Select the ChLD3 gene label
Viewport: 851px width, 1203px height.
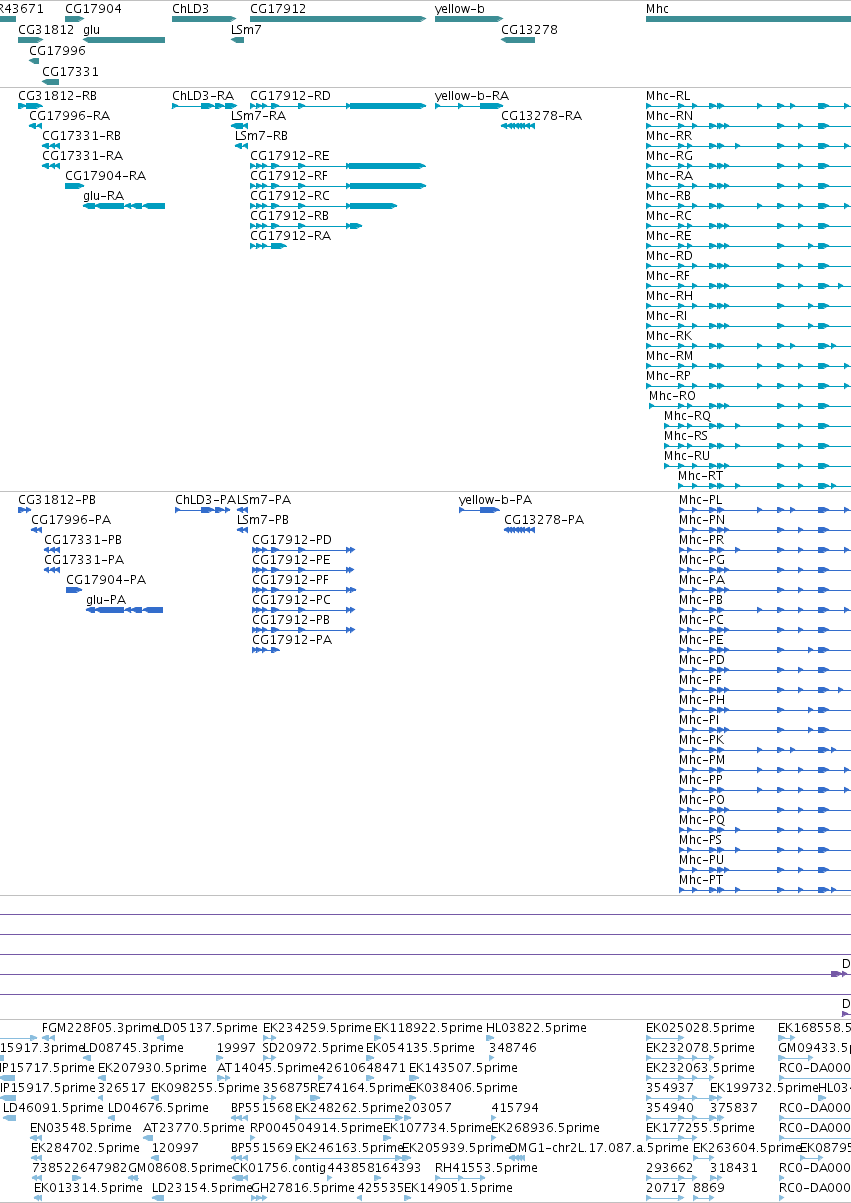pos(191,8)
